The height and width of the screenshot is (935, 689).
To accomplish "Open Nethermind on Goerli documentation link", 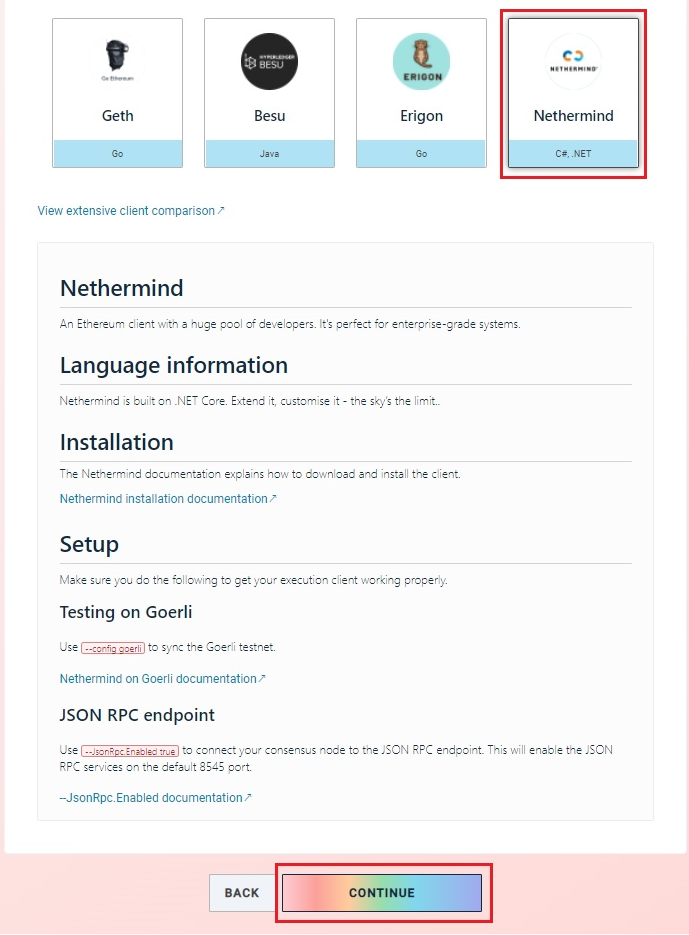I will 162,679.
